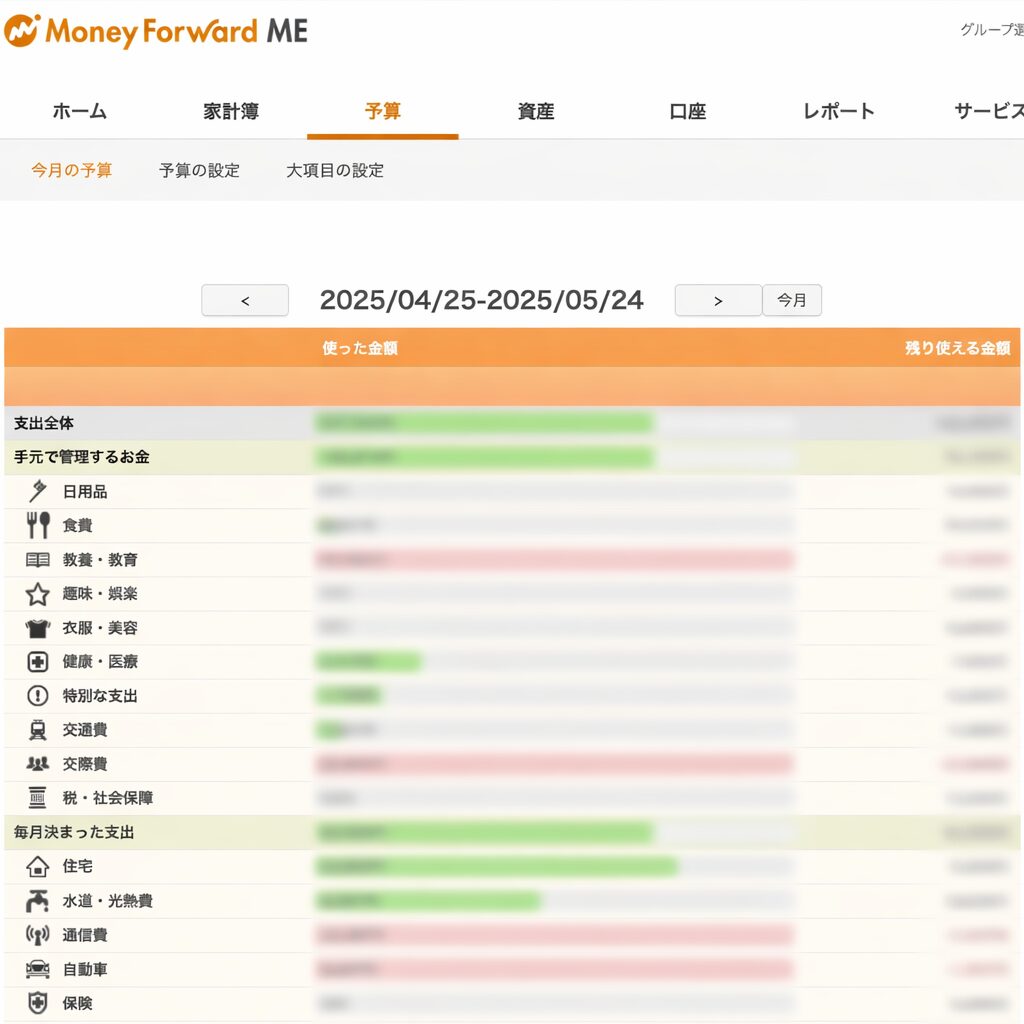Screen dimensions: 1024x1024
Task: Open the 予算の設定 sub-menu
Action: [199, 170]
